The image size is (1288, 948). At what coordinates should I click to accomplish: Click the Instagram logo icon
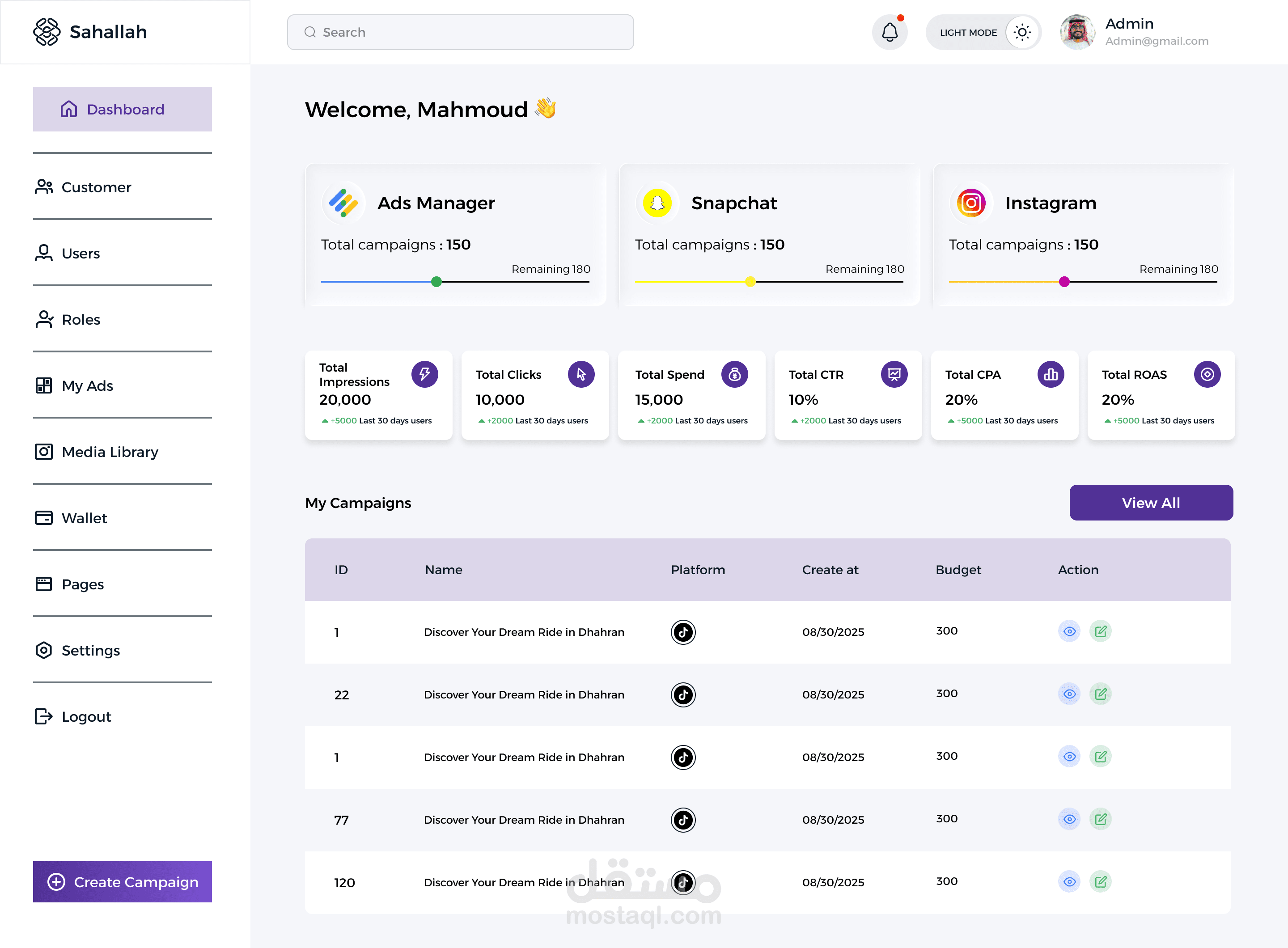point(971,203)
